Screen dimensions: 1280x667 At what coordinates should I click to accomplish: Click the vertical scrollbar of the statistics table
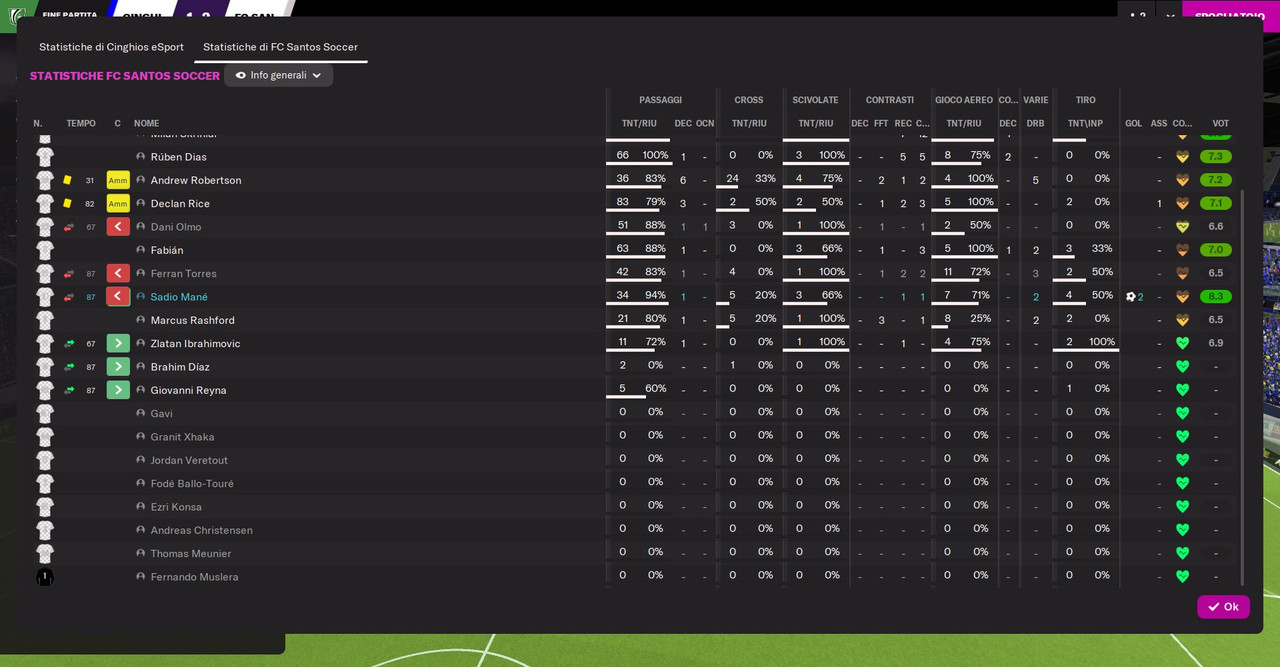[1243, 386]
